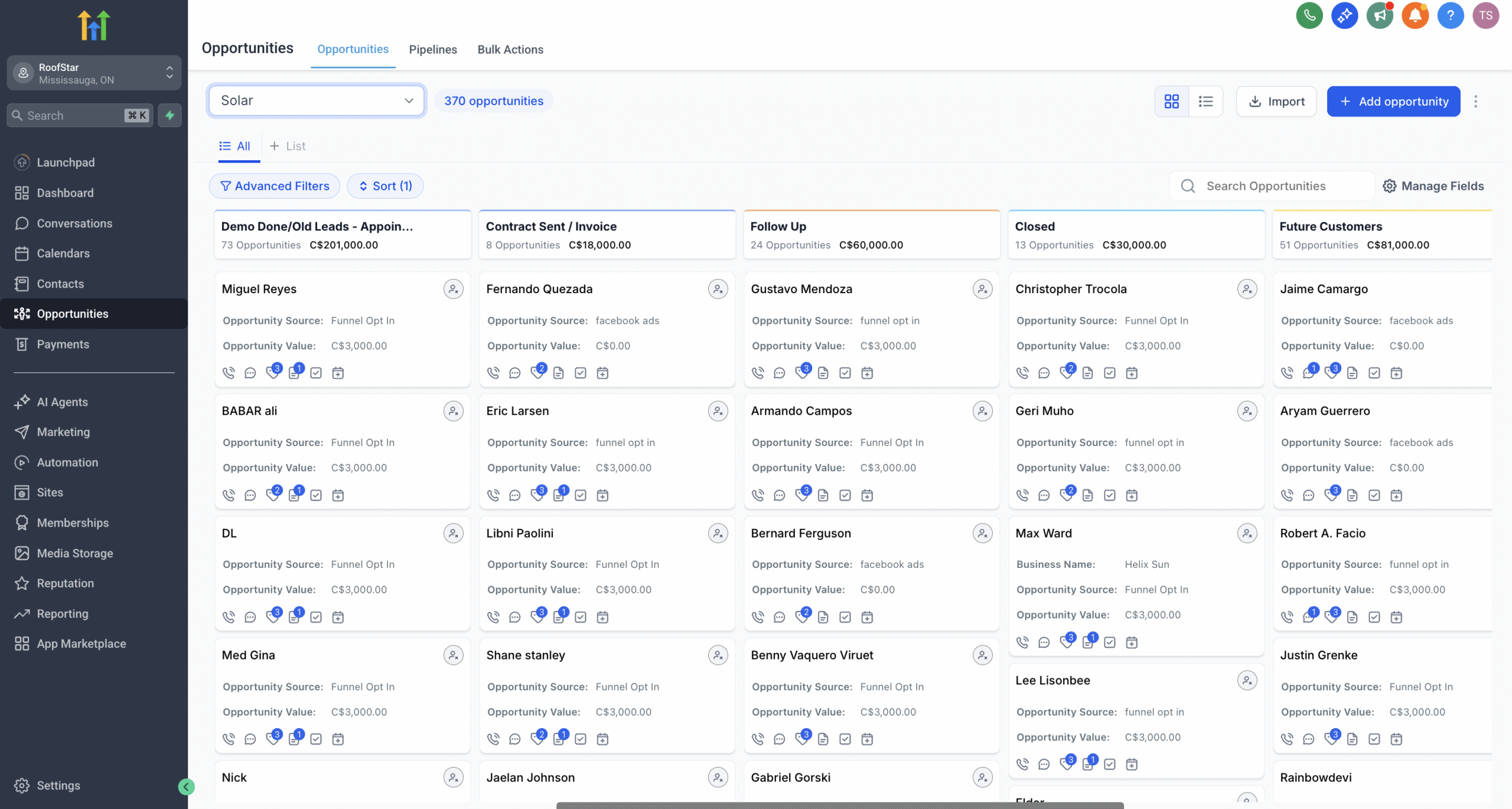The image size is (1512, 809).
Task: Open calendar icon on Fernando Quezada card
Action: [x=602, y=373]
